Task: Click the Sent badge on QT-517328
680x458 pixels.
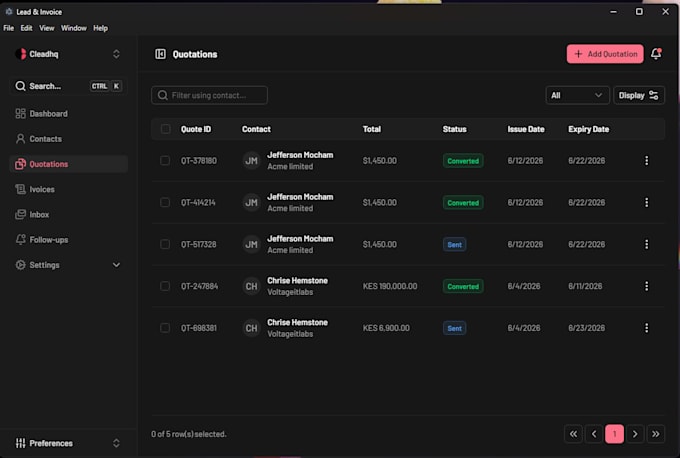Action: tap(454, 245)
